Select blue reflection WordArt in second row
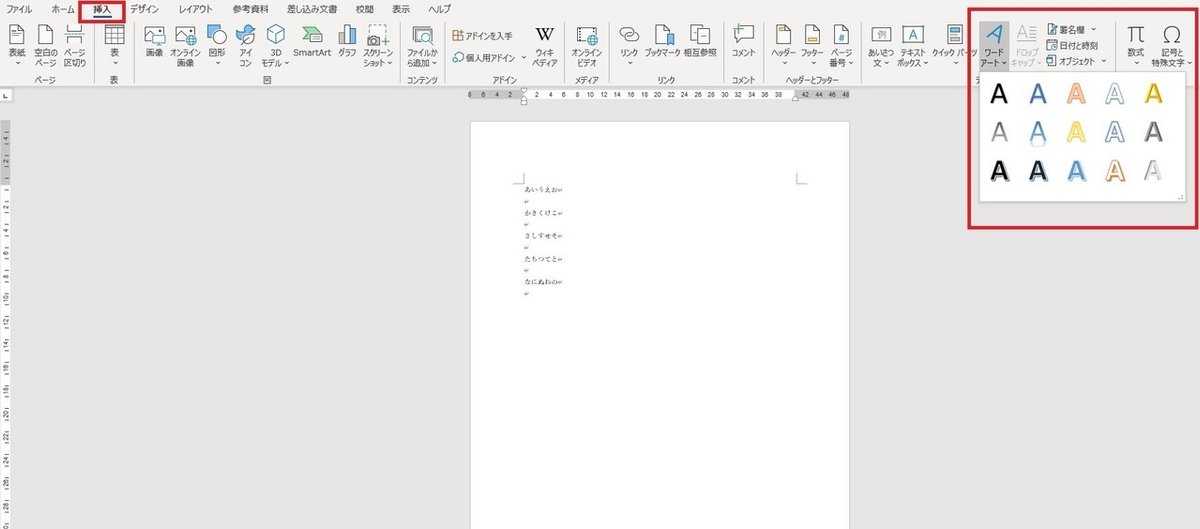Image resolution: width=1200 pixels, height=529 pixels. (x=1038, y=132)
